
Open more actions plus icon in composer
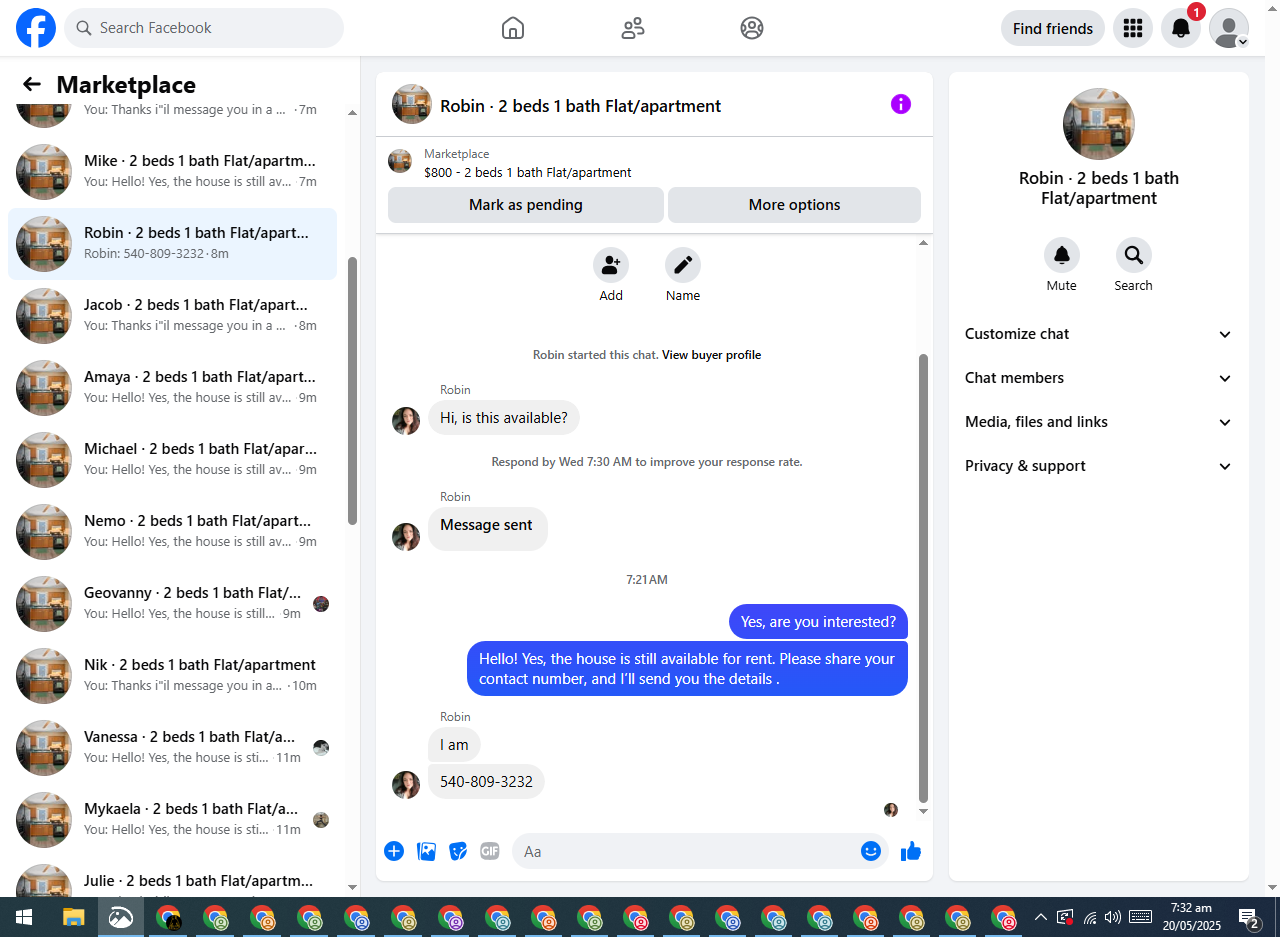coord(394,851)
